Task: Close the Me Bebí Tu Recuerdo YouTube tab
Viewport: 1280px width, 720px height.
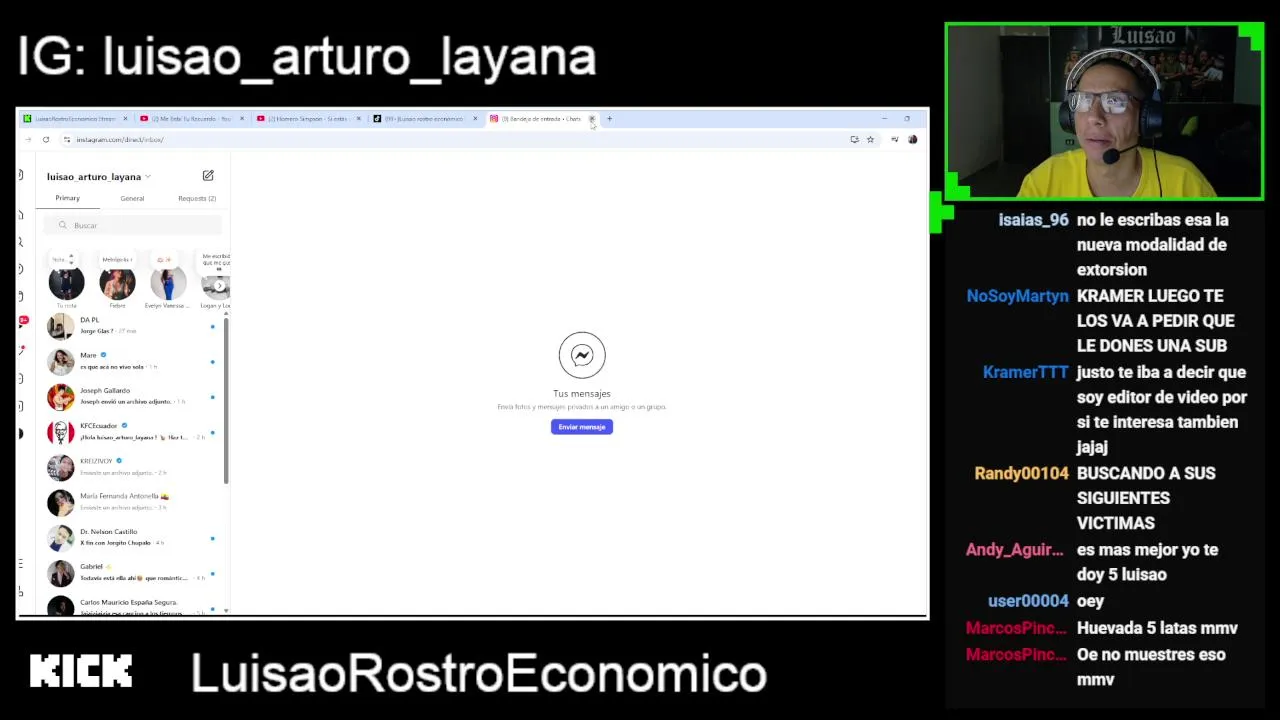Action: point(241,119)
